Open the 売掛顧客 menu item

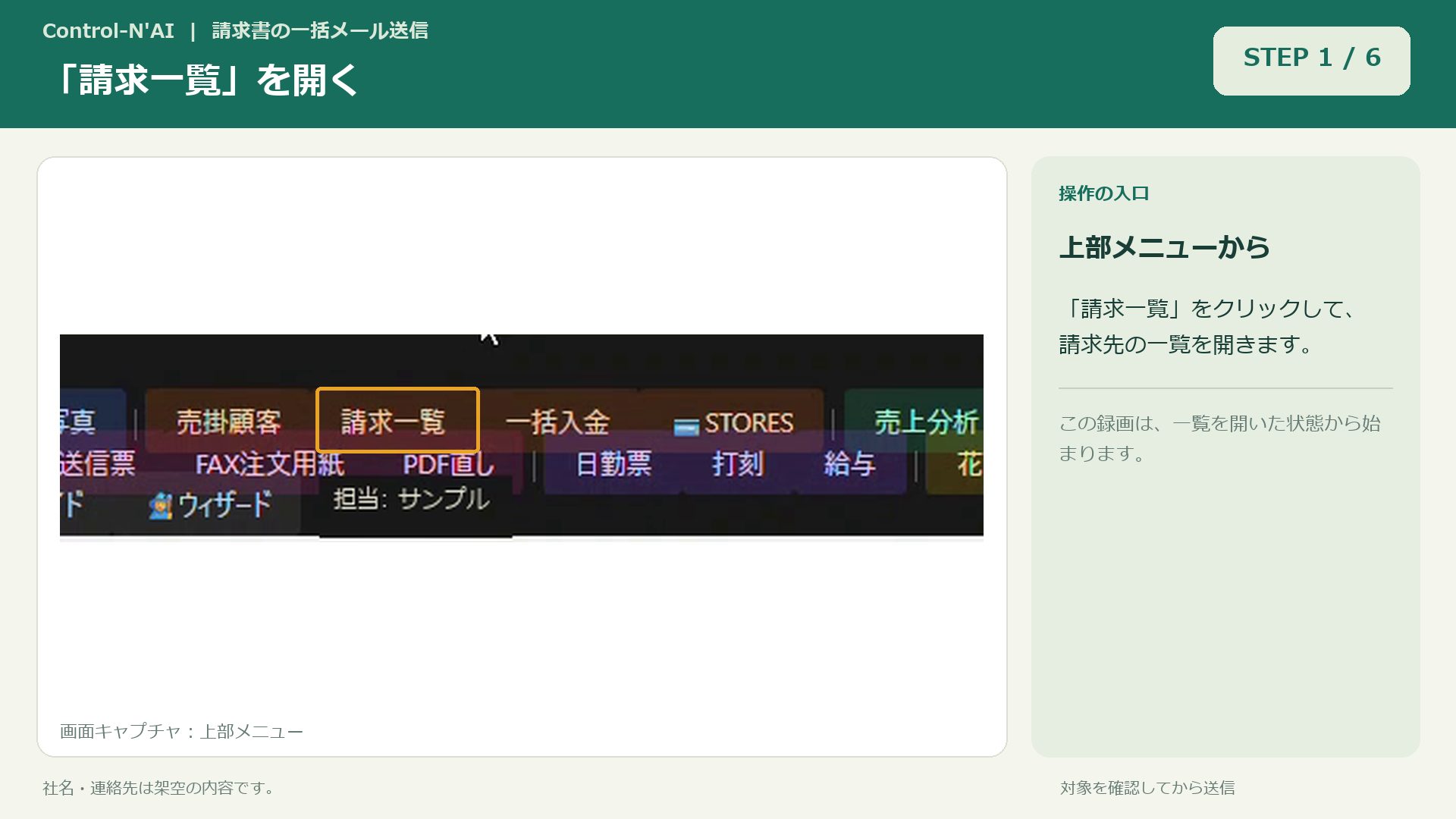228,422
